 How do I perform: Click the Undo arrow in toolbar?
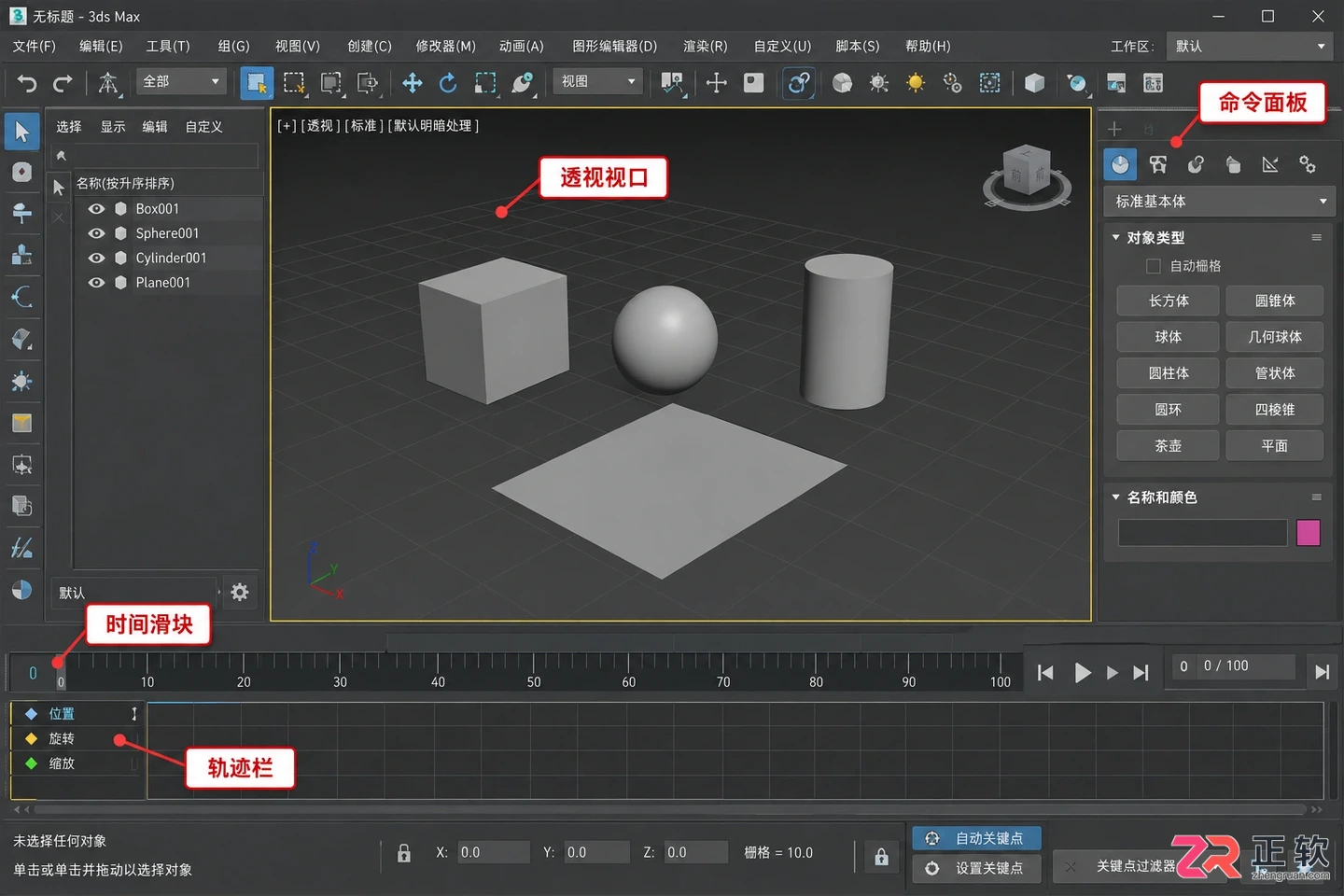pos(27,83)
